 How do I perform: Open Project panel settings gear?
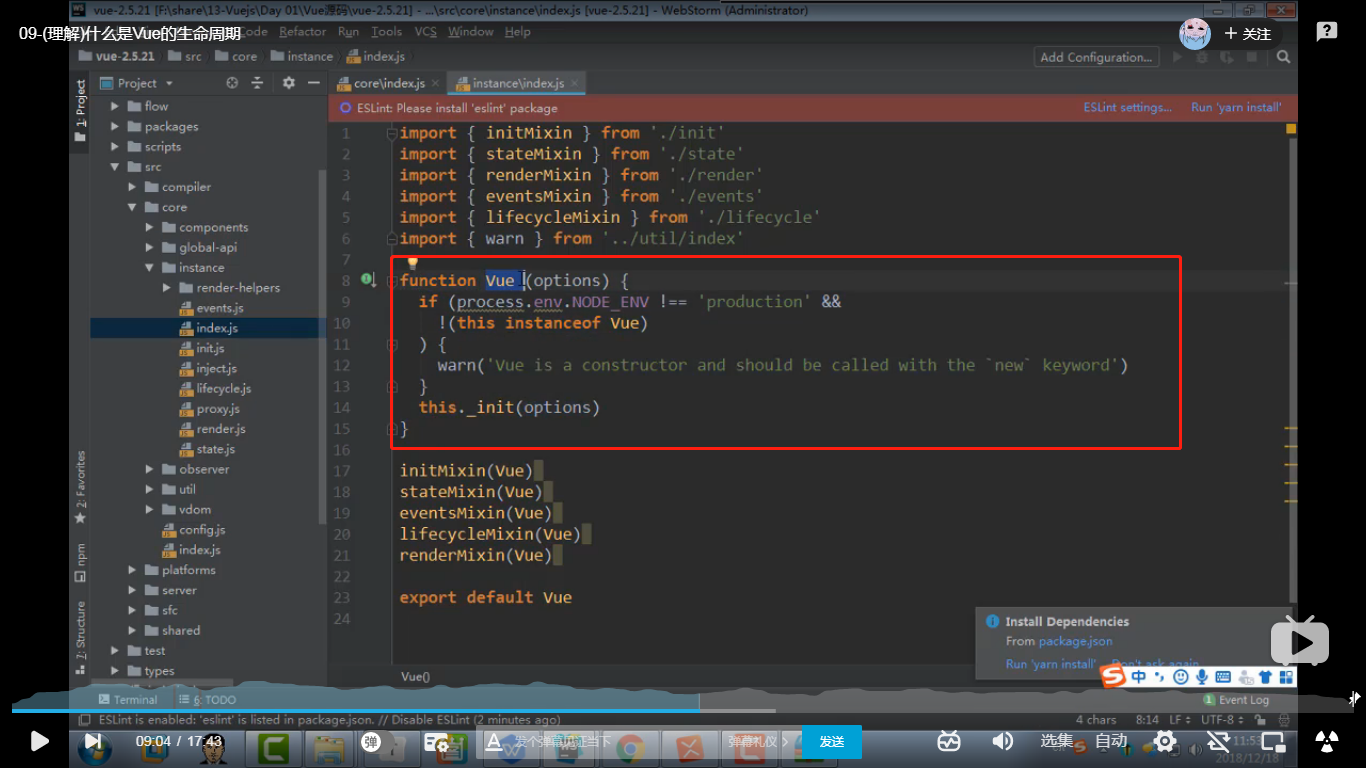tap(289, 83)
